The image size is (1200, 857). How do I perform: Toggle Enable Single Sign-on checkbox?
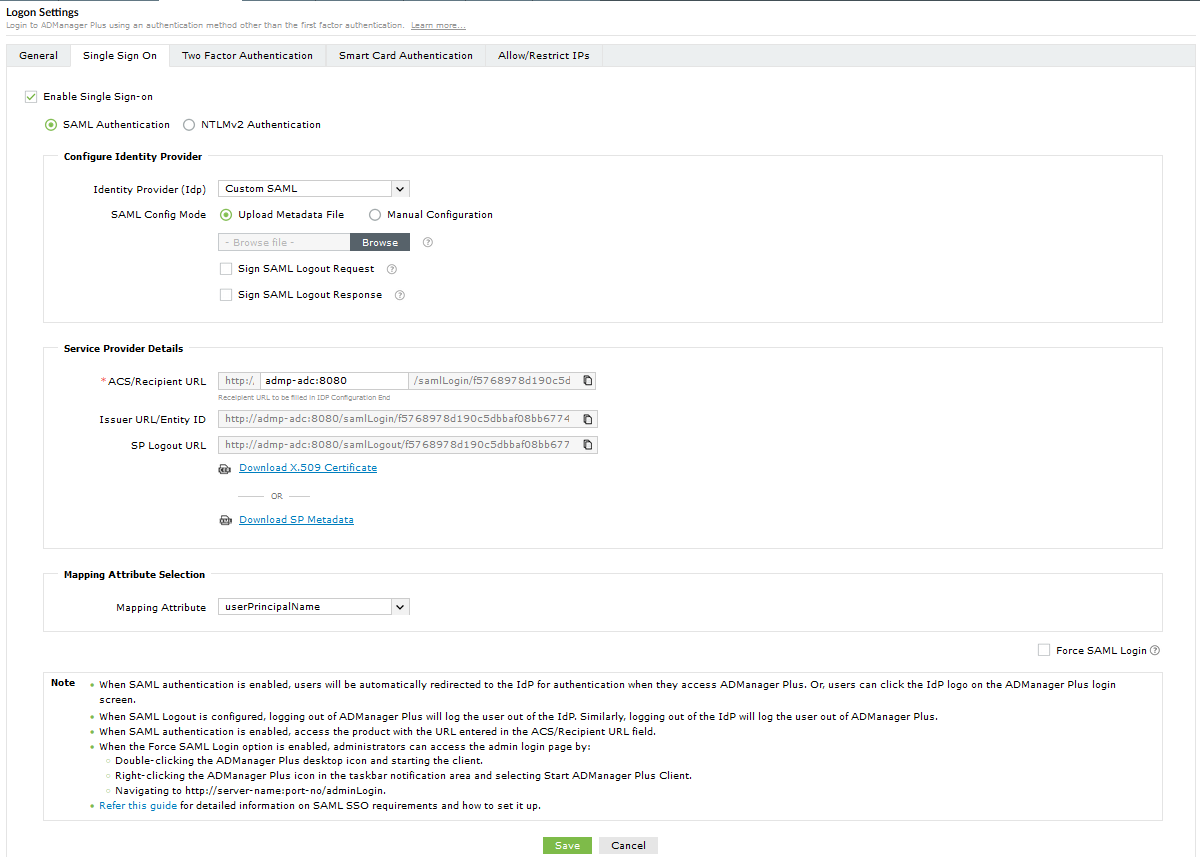[31, 97]
